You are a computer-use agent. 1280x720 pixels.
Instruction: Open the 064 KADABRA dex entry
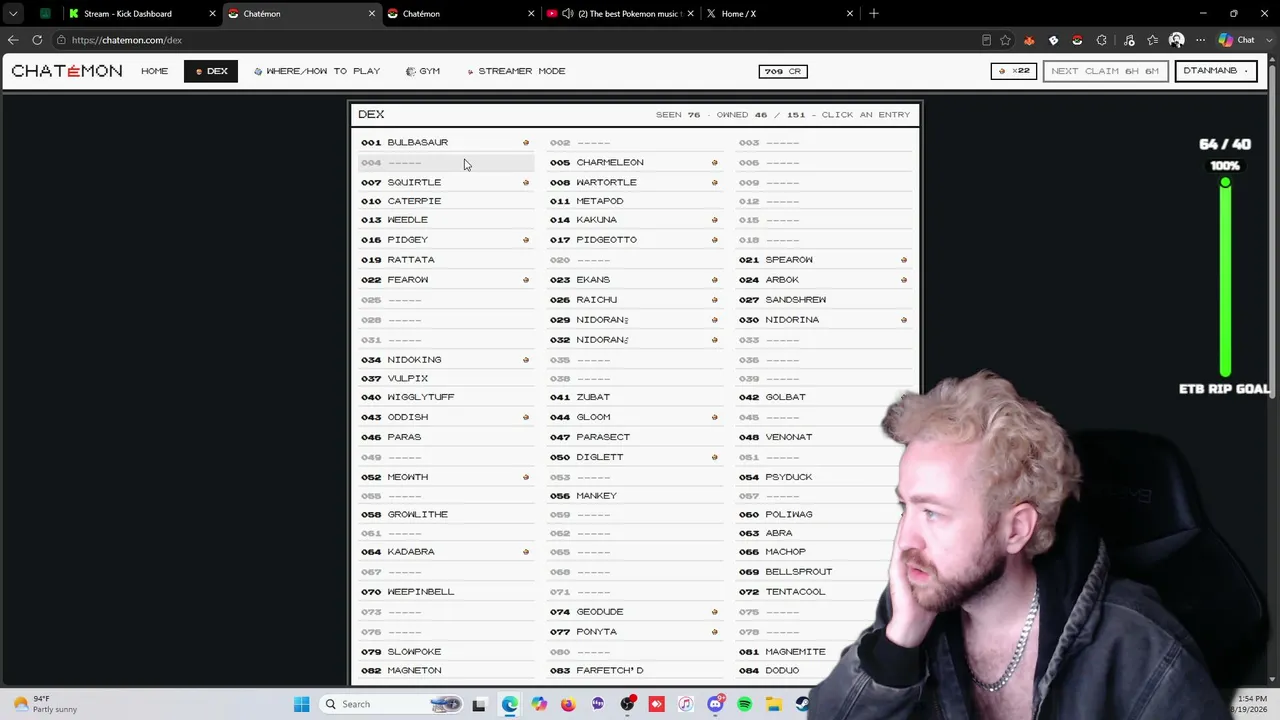[446, 552]
